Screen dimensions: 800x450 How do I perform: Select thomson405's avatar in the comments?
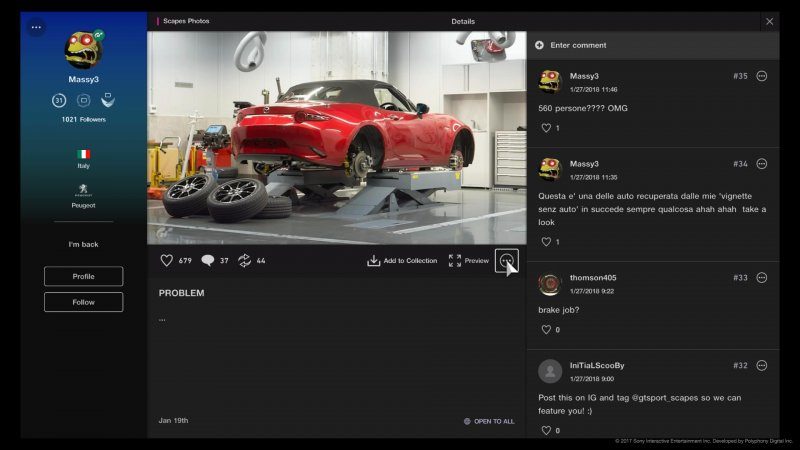point(550,285)
